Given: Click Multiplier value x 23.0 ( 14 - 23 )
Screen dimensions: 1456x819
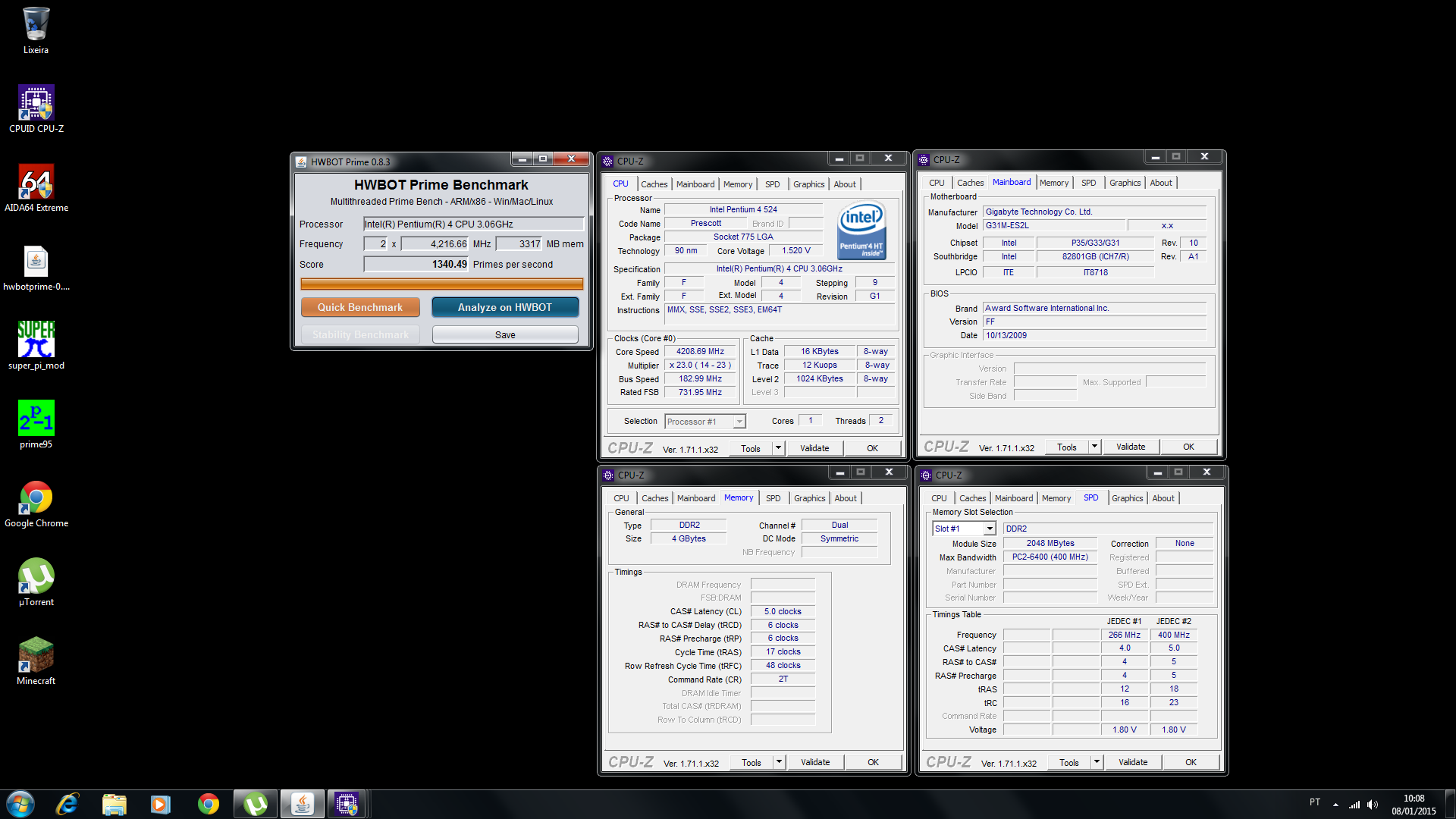Looking at the screenshot, I should pyautogui.click(x=700, y=365).
